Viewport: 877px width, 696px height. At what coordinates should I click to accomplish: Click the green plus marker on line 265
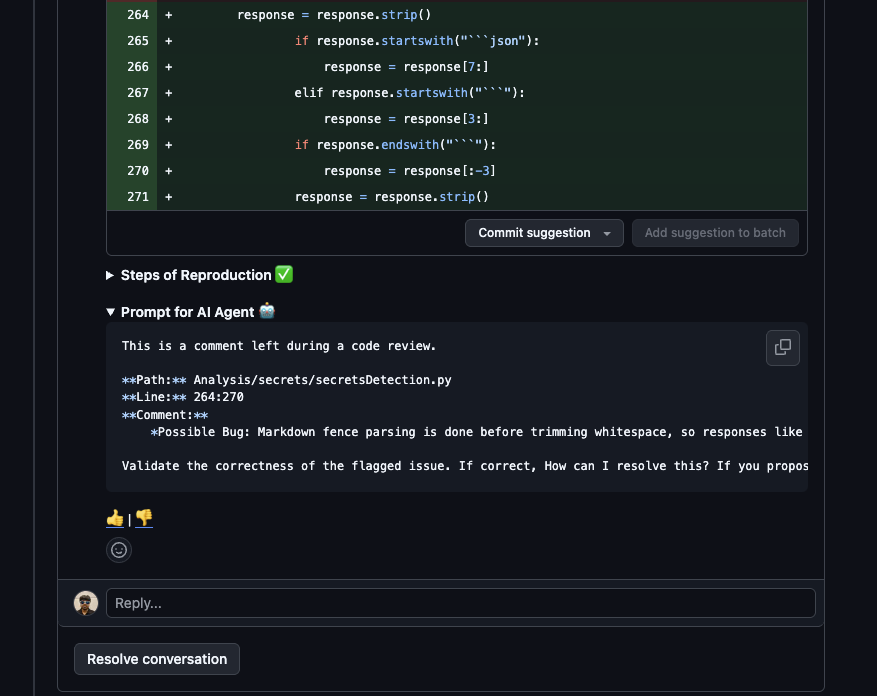point(168,40)
